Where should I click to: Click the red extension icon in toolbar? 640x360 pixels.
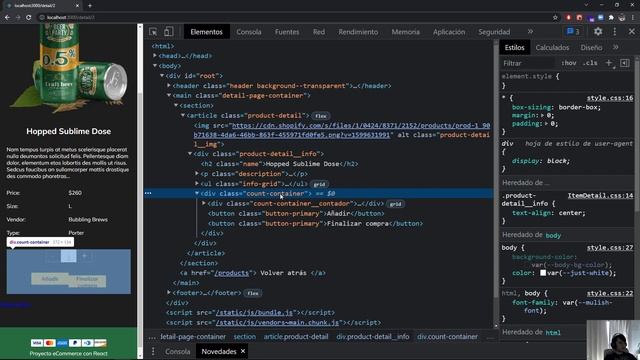pyautogui.click(x=569, y=17)
